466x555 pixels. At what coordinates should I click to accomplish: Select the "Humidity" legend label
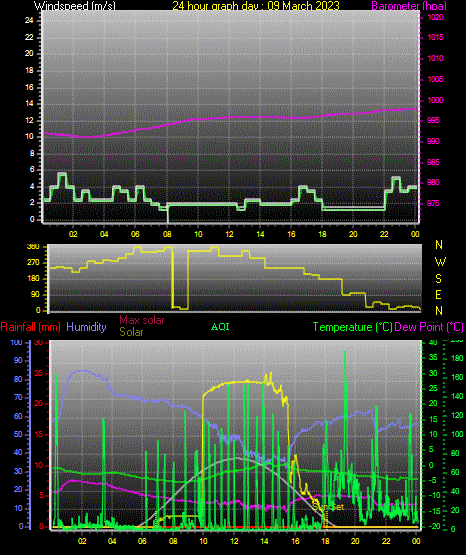click(86, 327)
